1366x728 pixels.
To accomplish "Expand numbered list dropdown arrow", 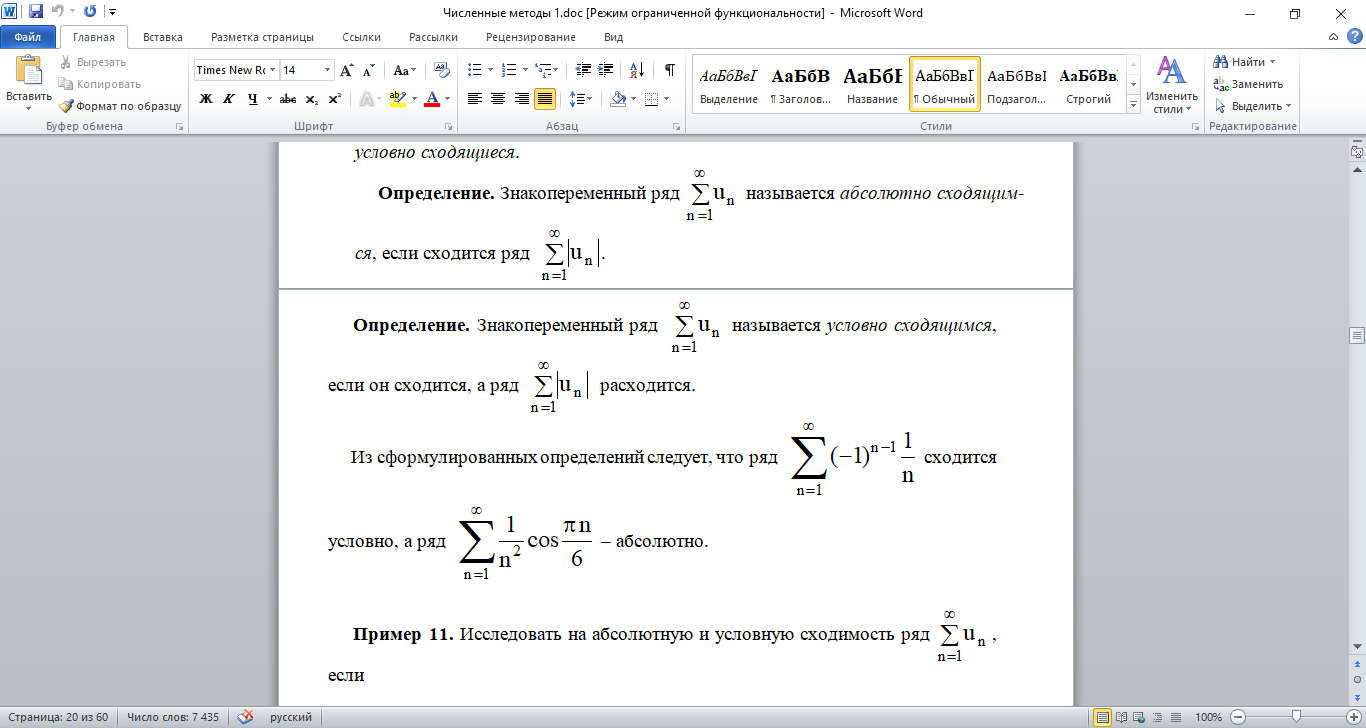I will [x=524, y=70].
